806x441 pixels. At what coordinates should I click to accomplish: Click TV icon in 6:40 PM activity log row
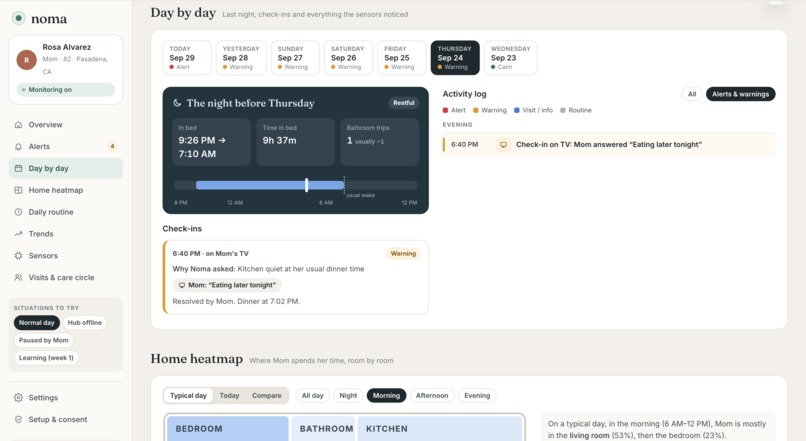click(503, 145)
